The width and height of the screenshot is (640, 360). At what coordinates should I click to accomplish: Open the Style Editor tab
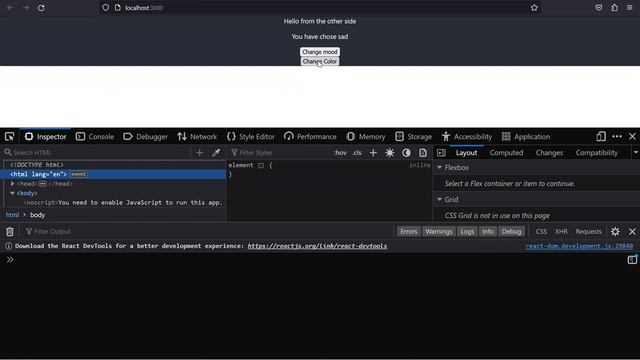tap(251, 137)
